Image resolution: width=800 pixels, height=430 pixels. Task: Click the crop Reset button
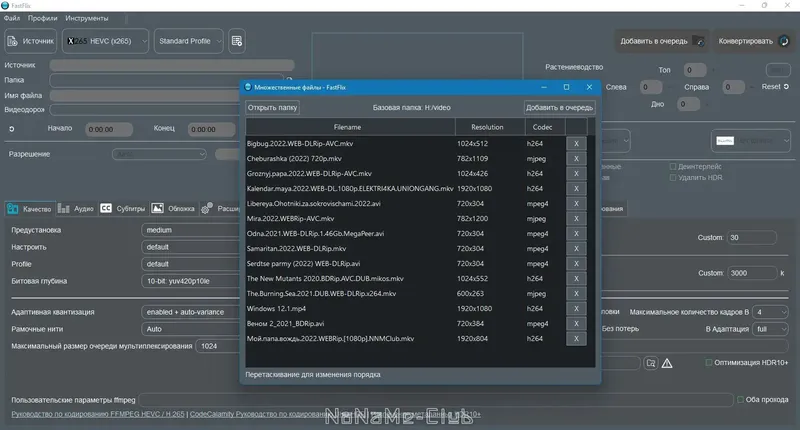[775, 87]
